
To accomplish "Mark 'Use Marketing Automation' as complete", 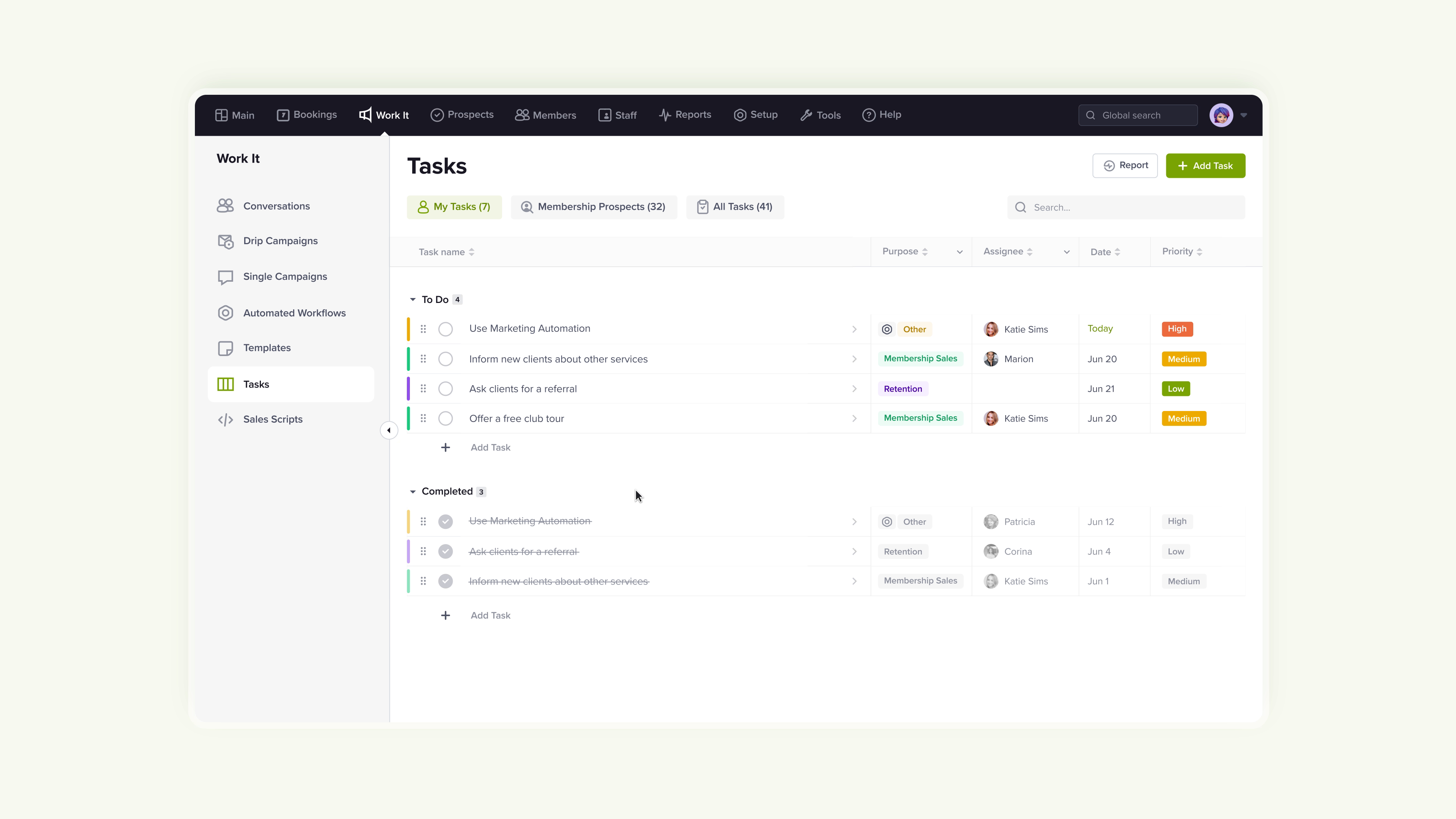I will point(446,328).
